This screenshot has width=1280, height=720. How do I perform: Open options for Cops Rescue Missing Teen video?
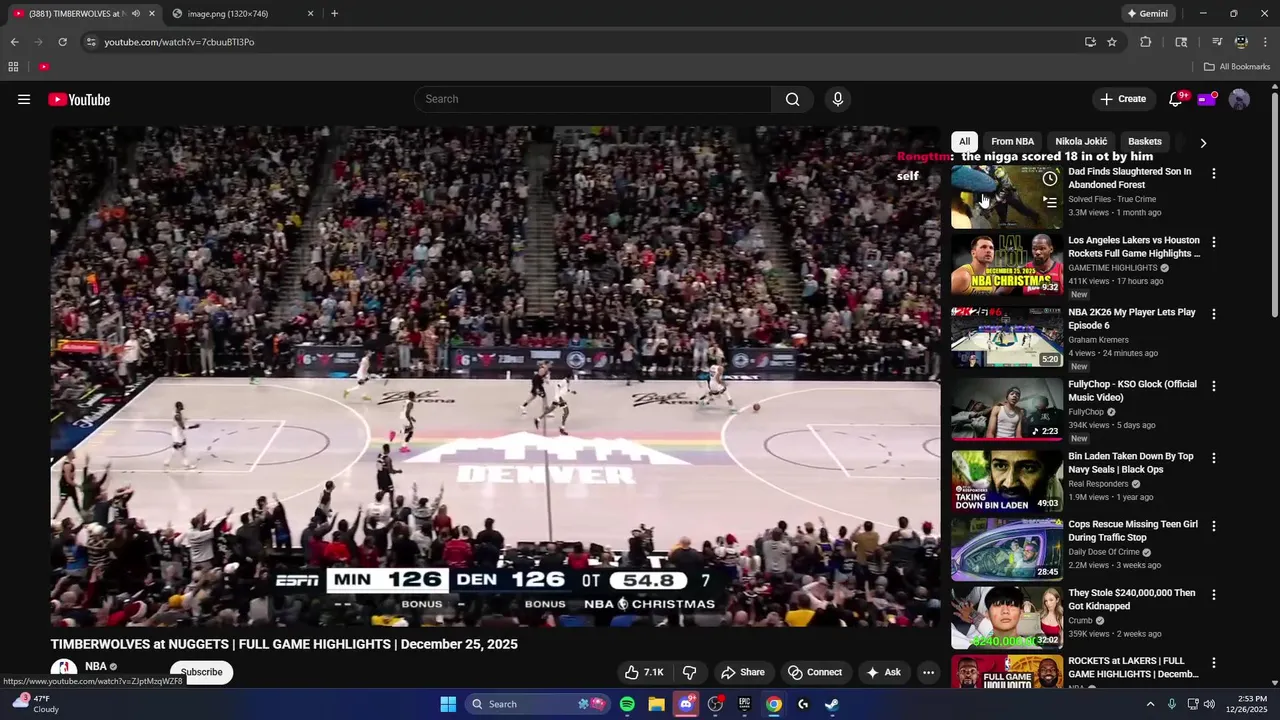pyautogui.click(x=1214, y=526)
